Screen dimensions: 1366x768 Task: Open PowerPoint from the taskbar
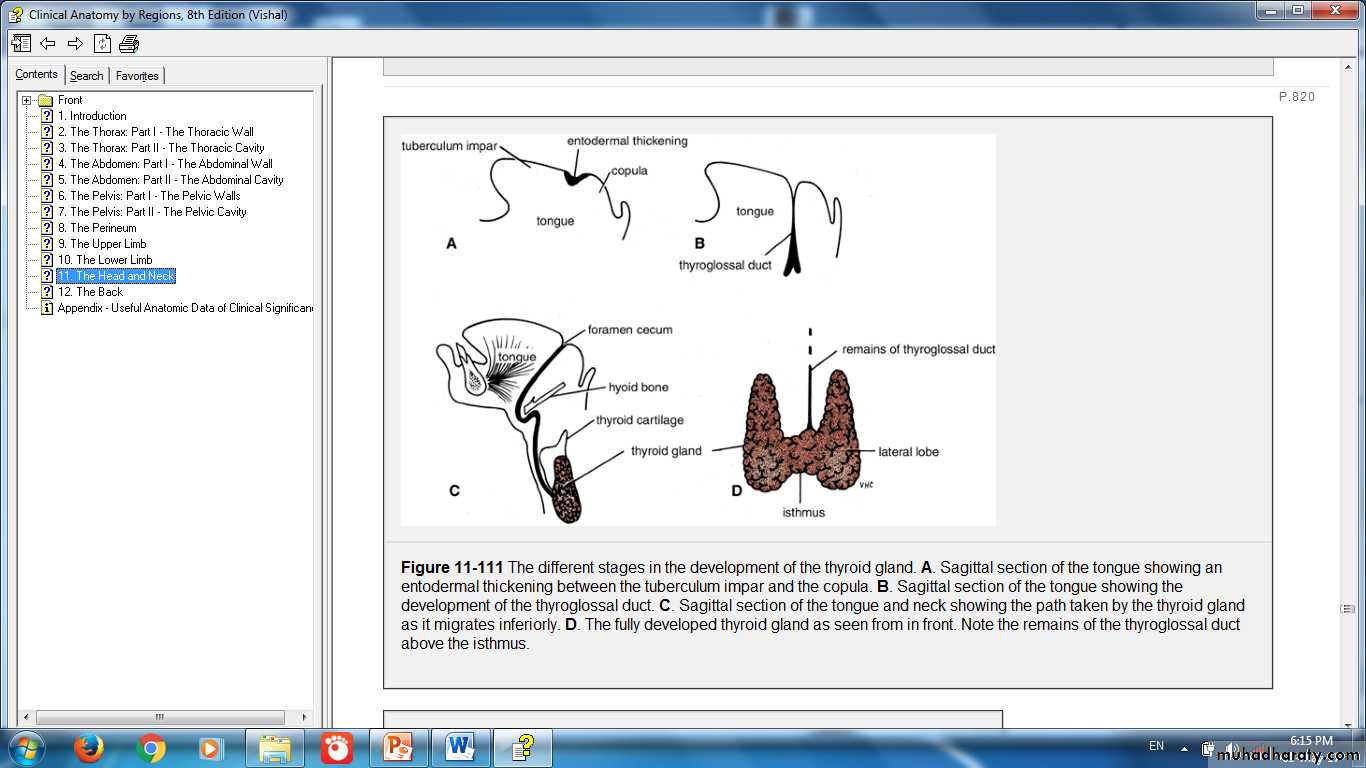click(x=399, y=748)
